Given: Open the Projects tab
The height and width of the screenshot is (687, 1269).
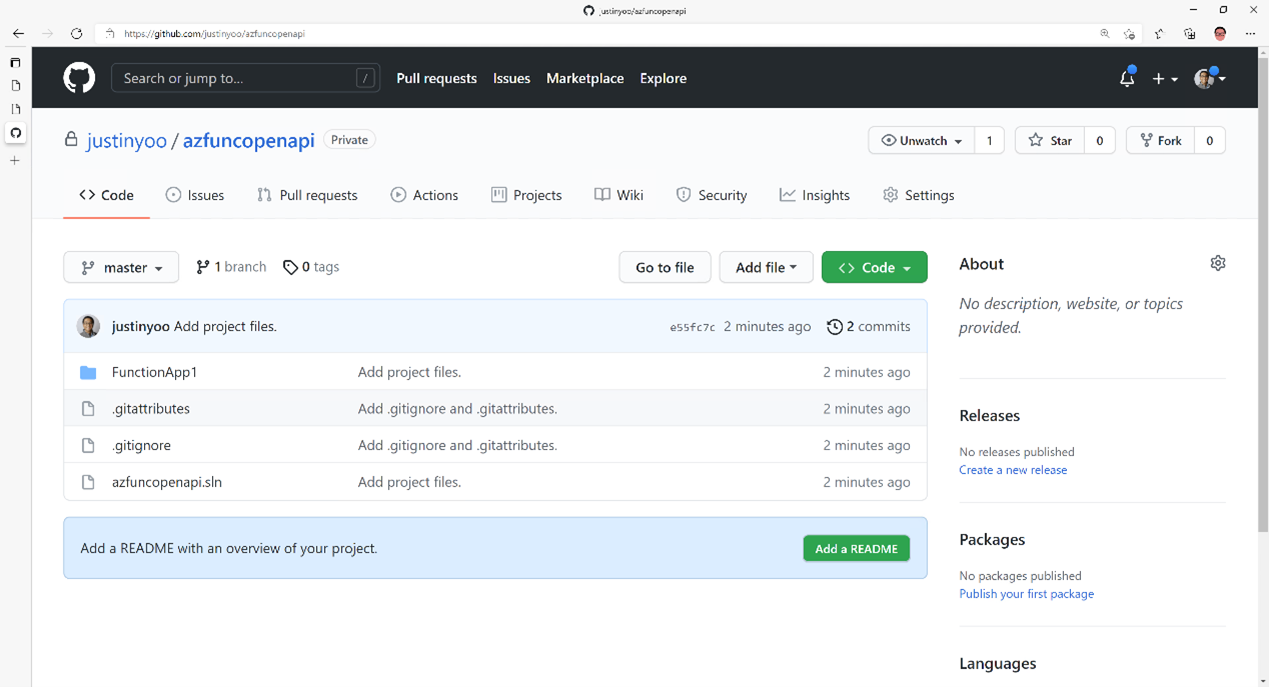Looking at the screenshot, I should pyautogui.click(x=527, y=195).
